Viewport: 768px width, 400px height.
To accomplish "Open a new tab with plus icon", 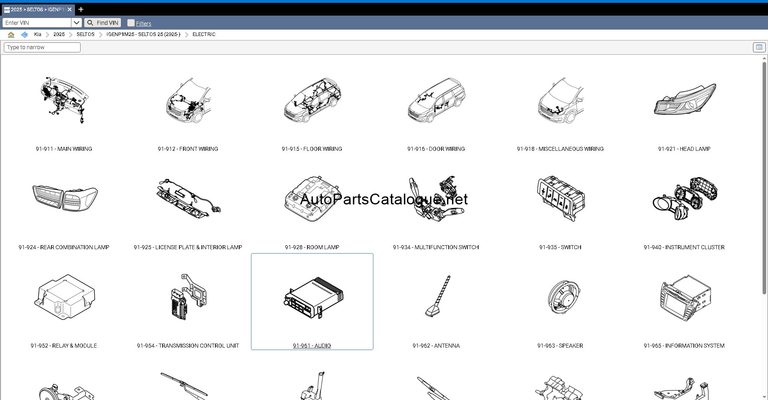I will point(81,9).
